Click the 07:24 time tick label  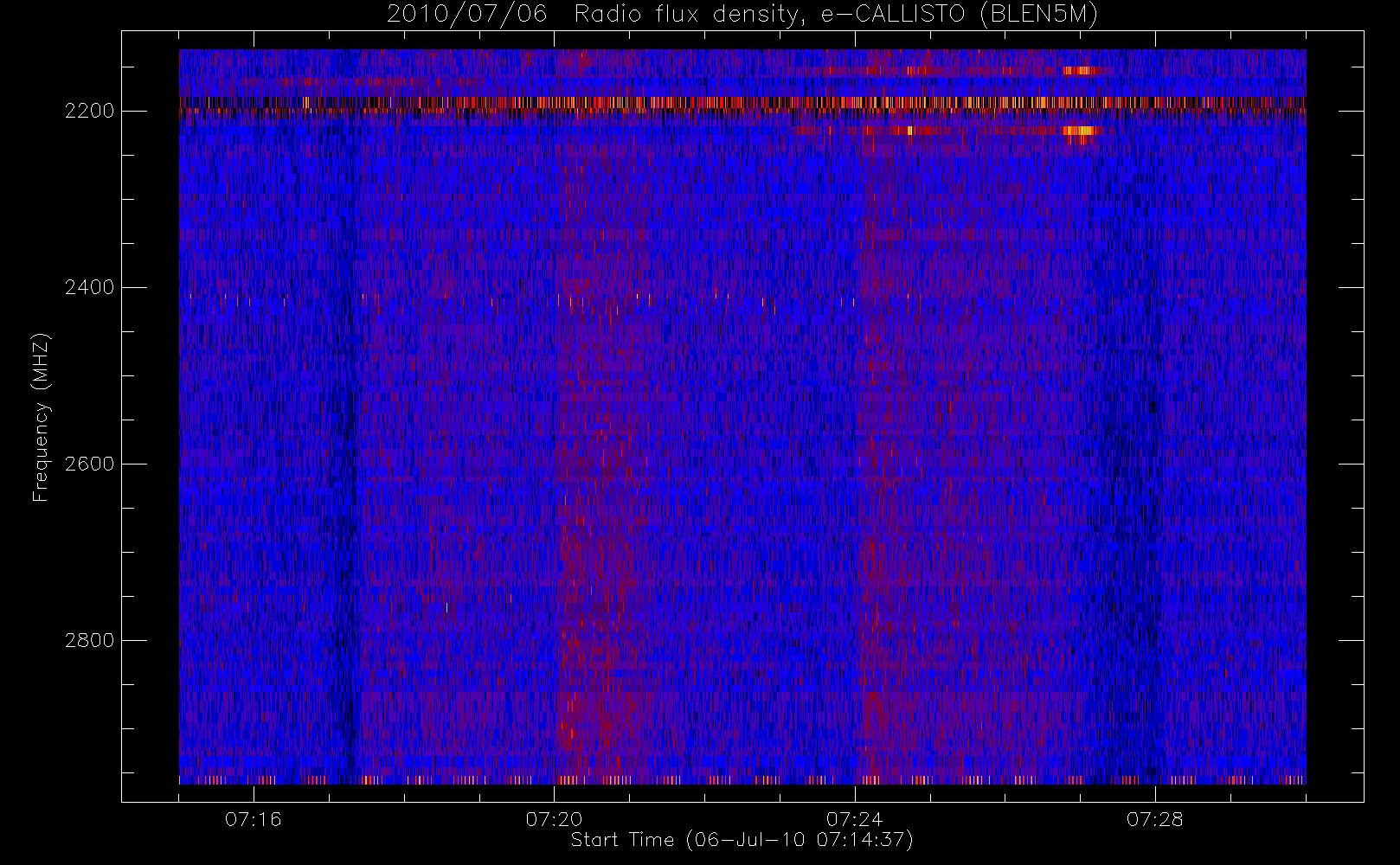855,819
